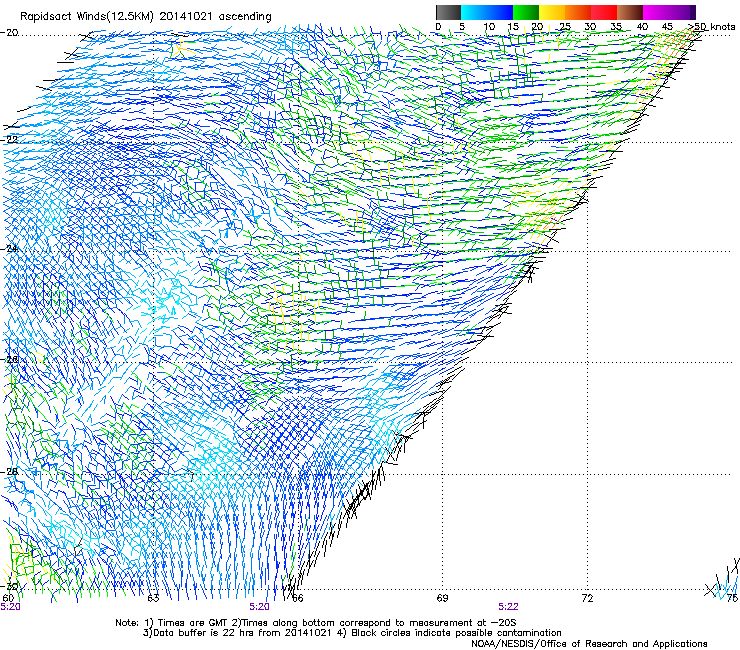Click the legend tick label 45

[x=667, y=27]
